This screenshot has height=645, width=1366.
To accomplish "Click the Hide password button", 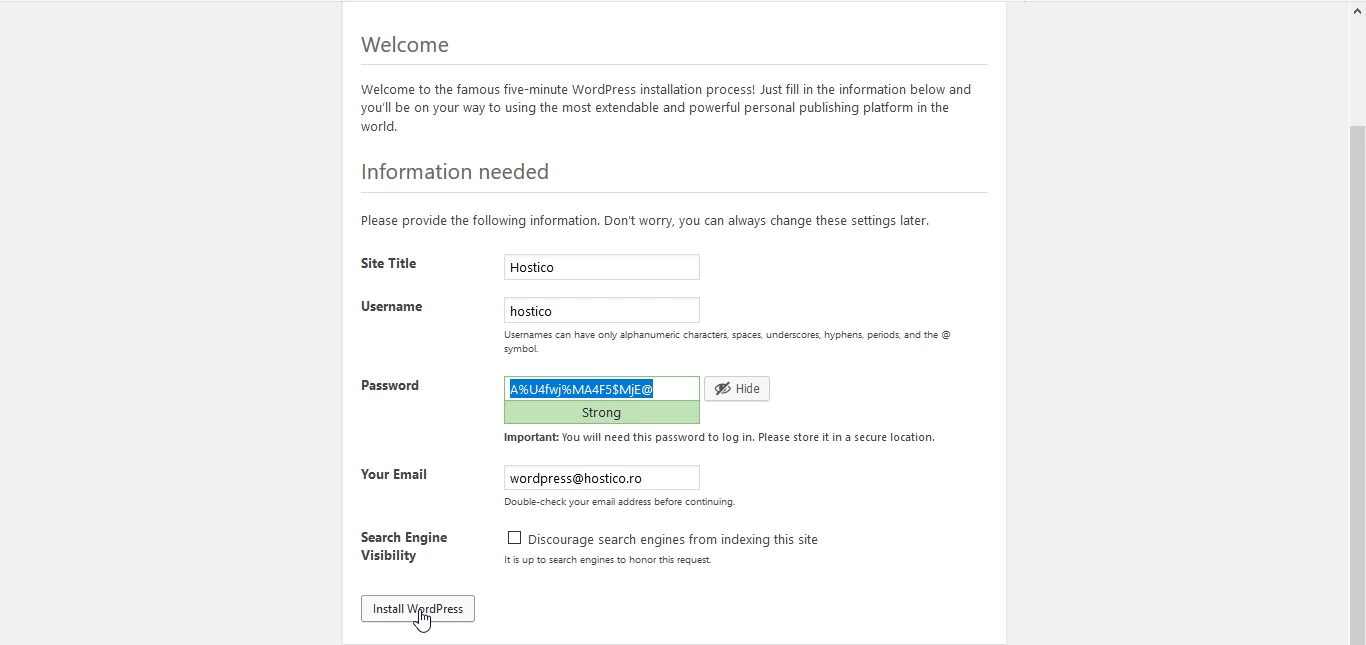I will [x=737, y=389].
